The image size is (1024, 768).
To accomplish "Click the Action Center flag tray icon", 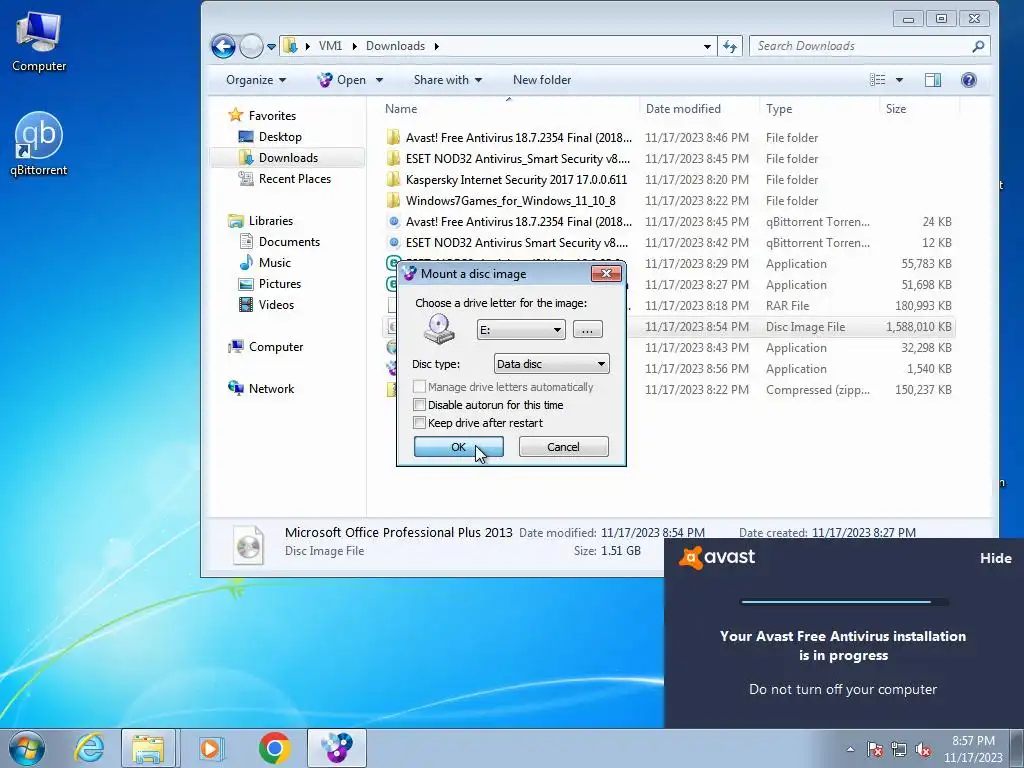I will (875, 750).
